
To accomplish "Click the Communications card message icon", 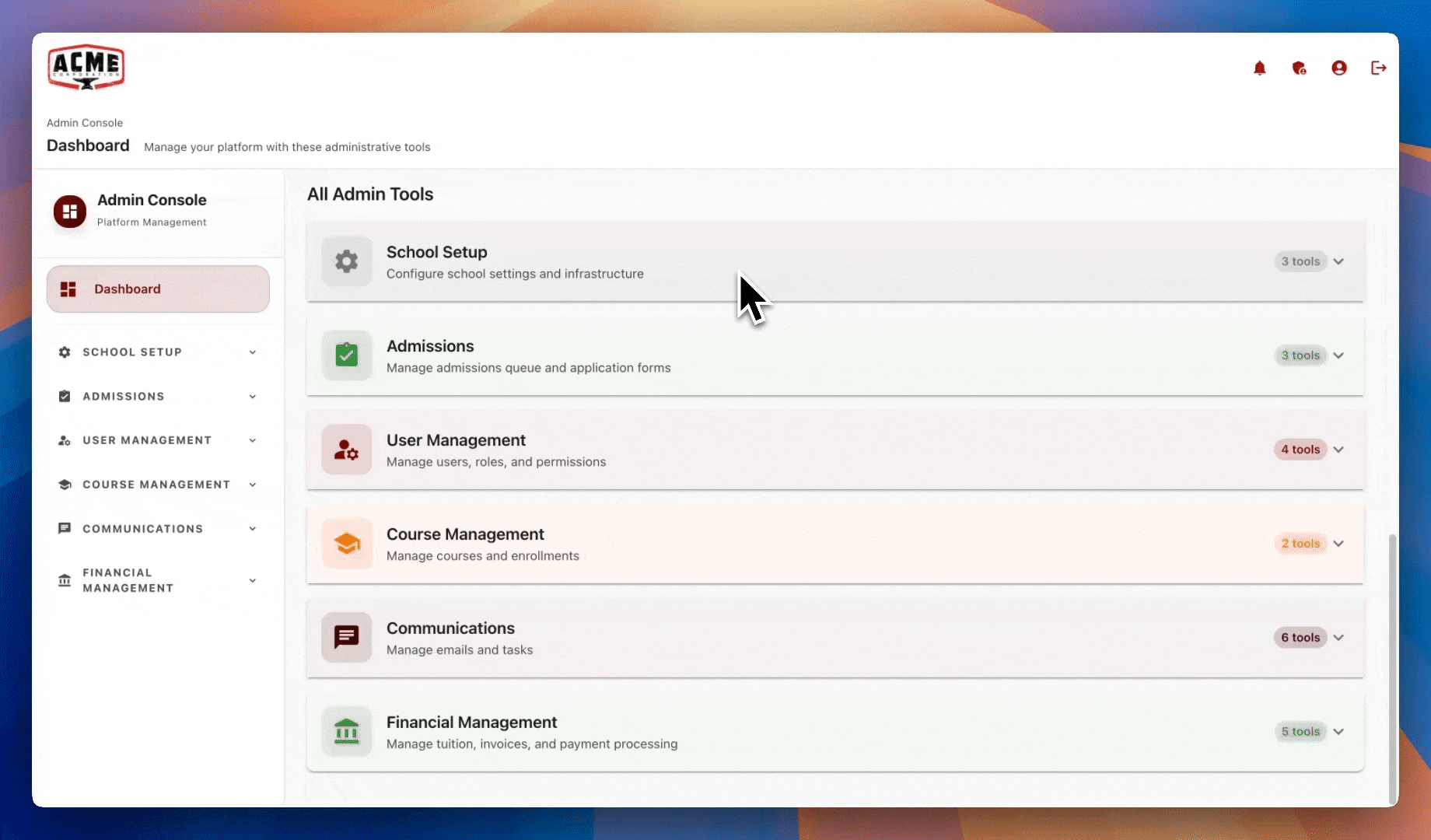I will pos(347,638).
